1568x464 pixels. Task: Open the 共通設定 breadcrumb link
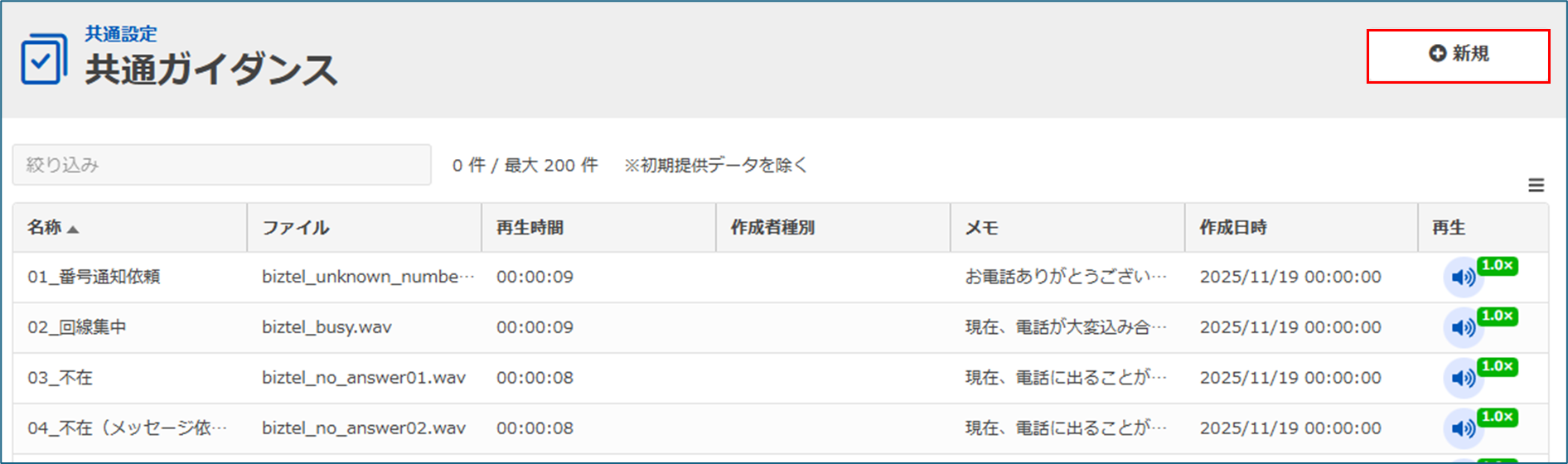click(121, 34)
